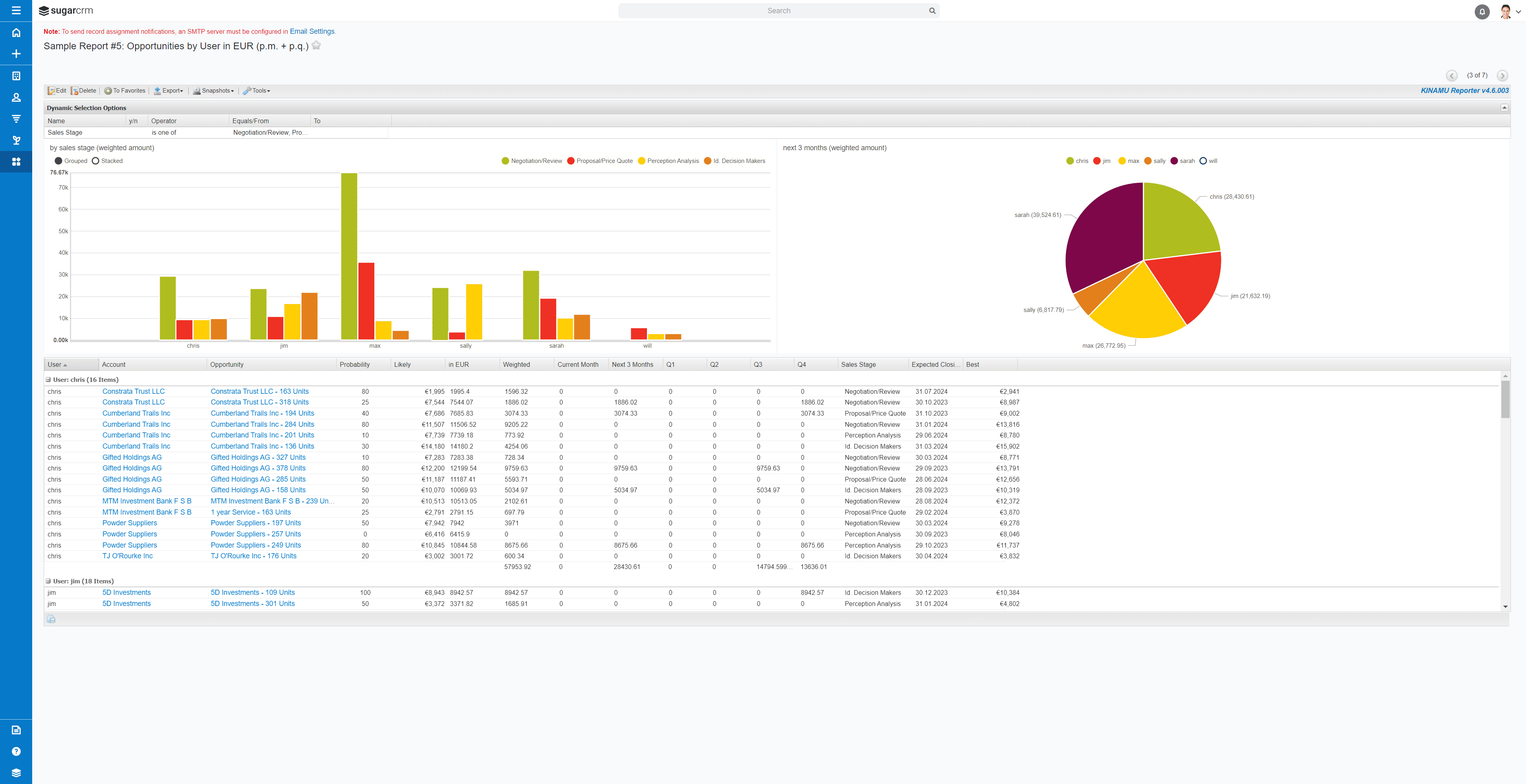Open KINAMU Reporter v4.6.003 link
Viewport: 1526px width, 784px height.
(x=1464, y=91)
